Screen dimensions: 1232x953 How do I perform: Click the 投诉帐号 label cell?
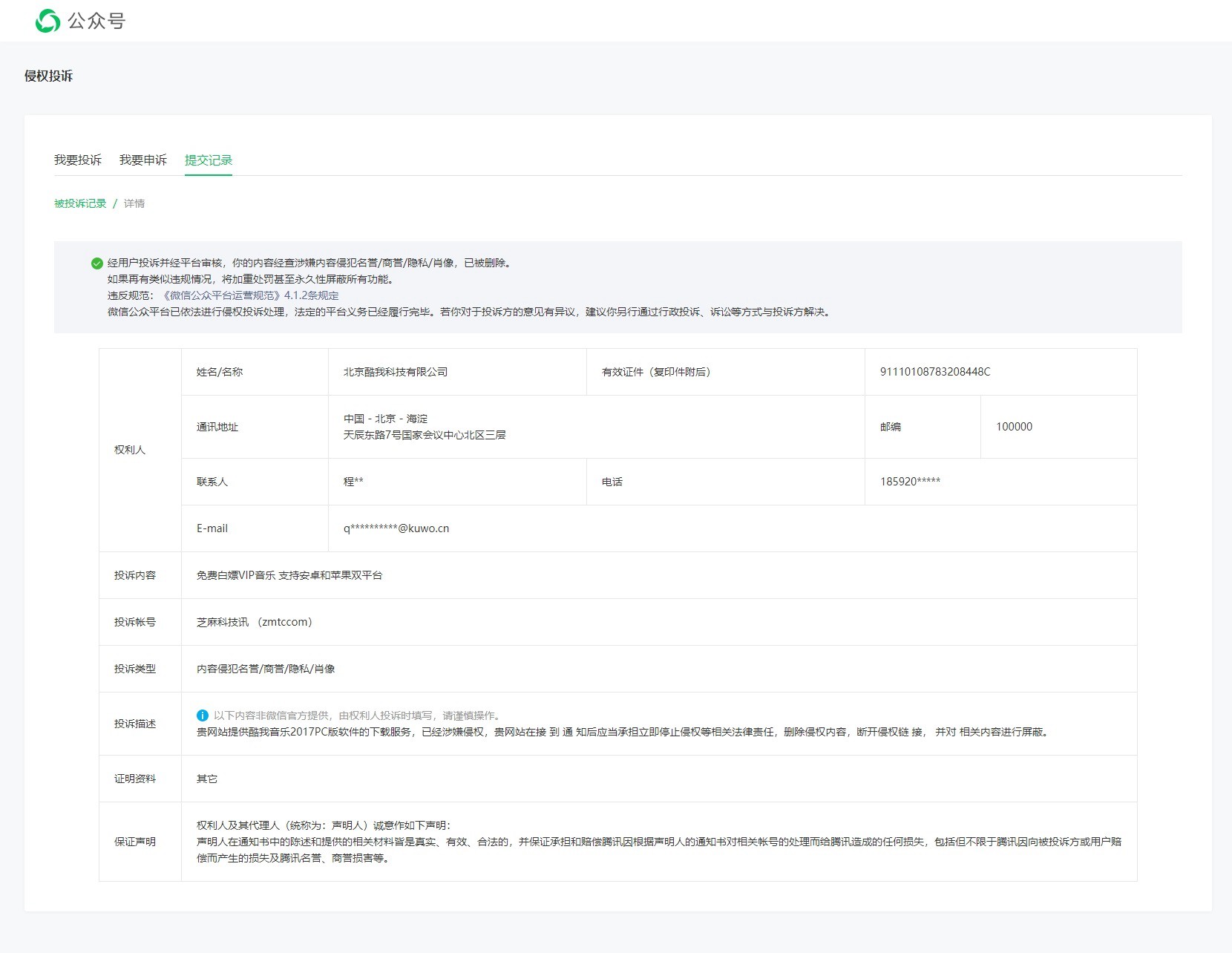[140, 622]
